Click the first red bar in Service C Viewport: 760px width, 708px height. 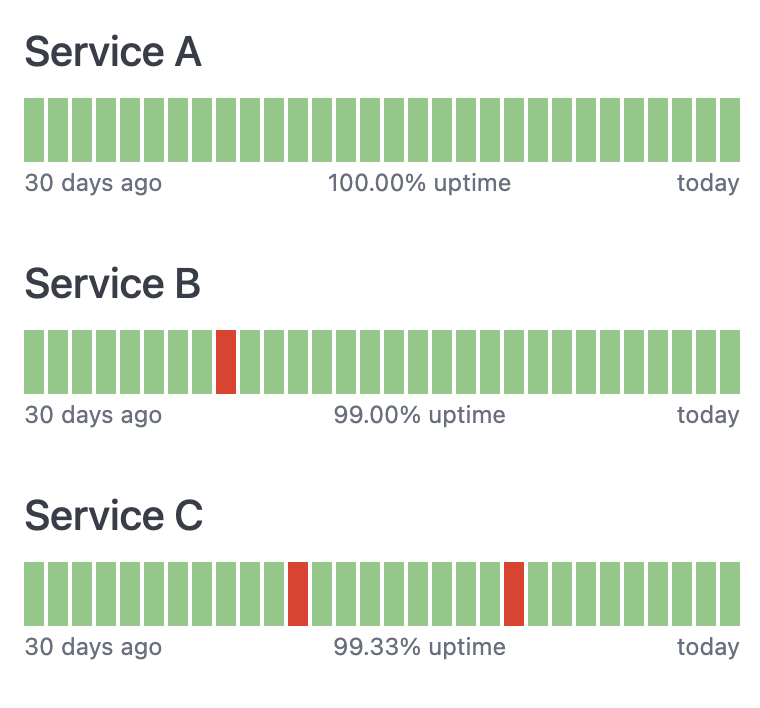tap(298, 594)
